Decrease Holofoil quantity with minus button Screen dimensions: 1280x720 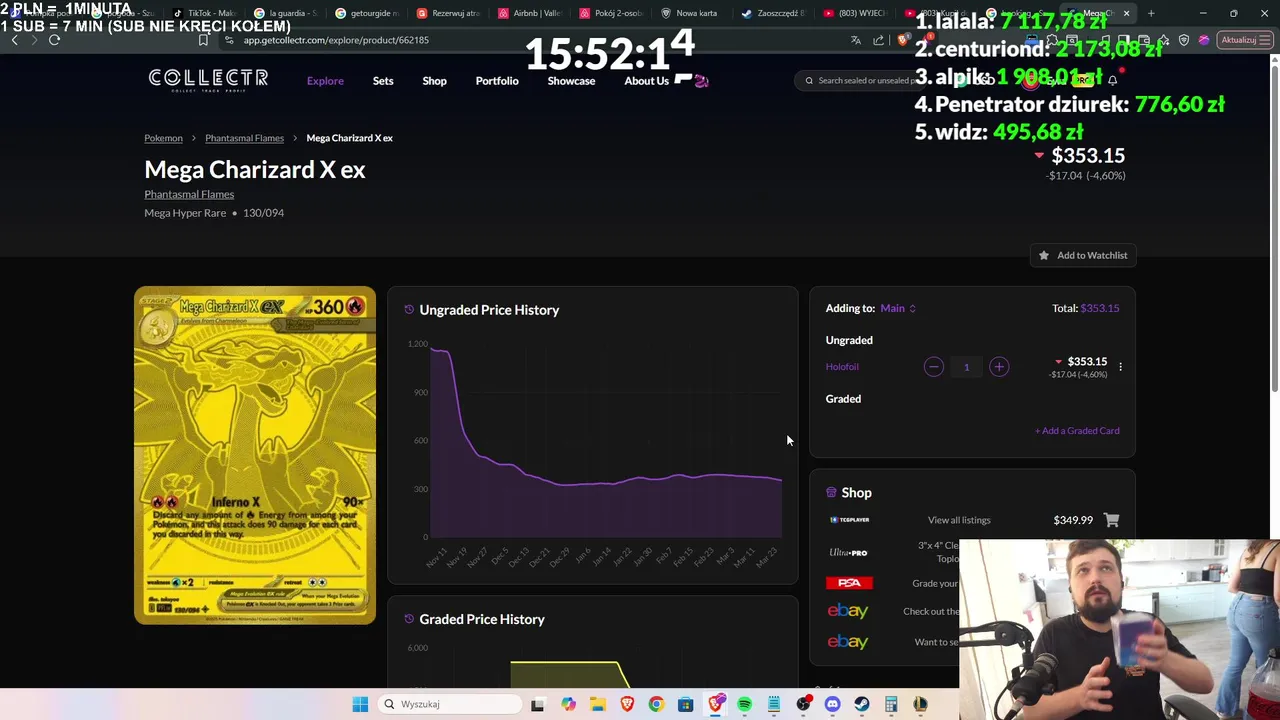(x=933, y=367)
